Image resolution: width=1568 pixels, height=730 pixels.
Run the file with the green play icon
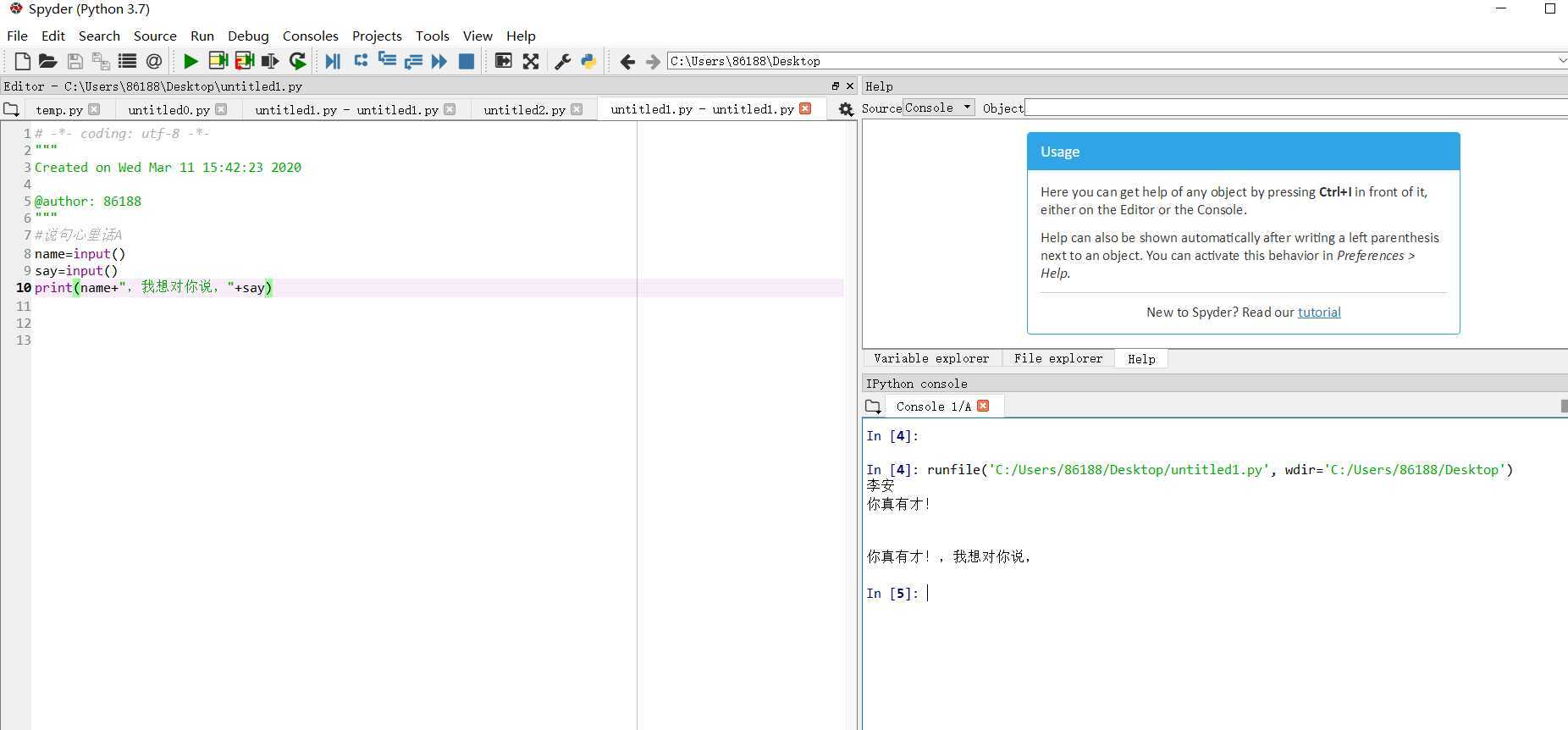click(x=191, y=61)
